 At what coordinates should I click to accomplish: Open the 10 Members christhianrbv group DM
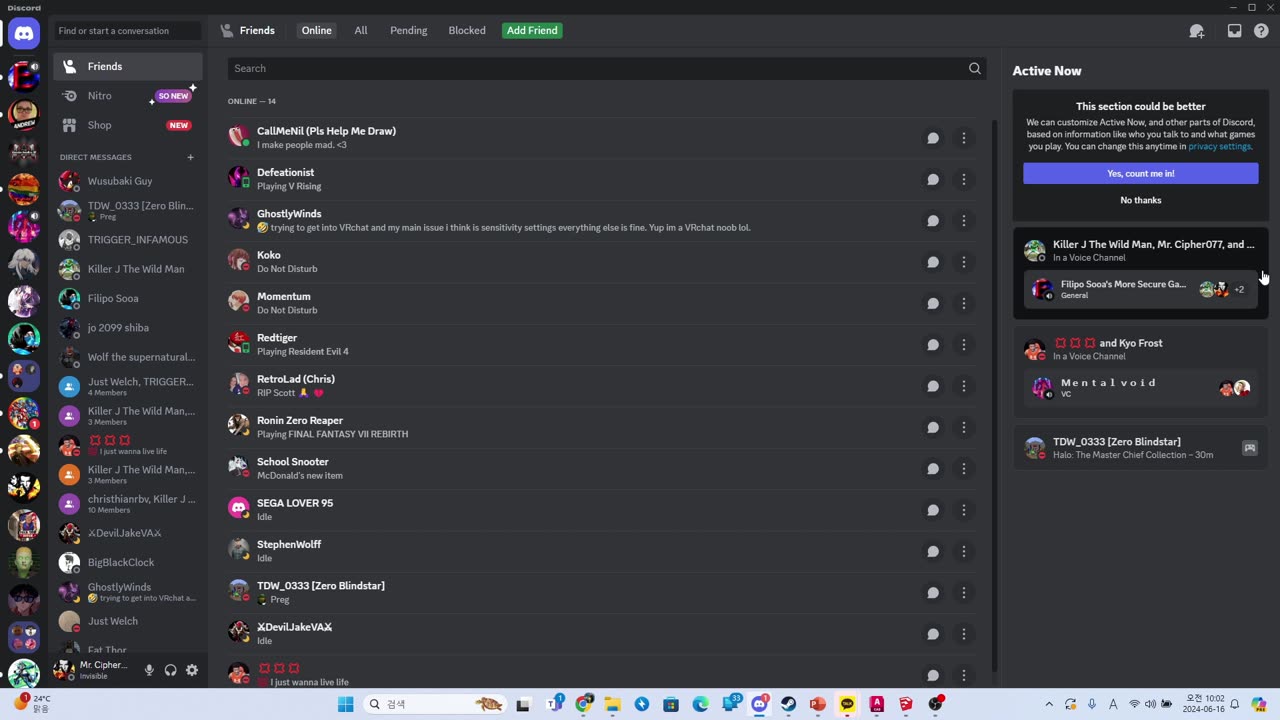[x=128, y=504]
